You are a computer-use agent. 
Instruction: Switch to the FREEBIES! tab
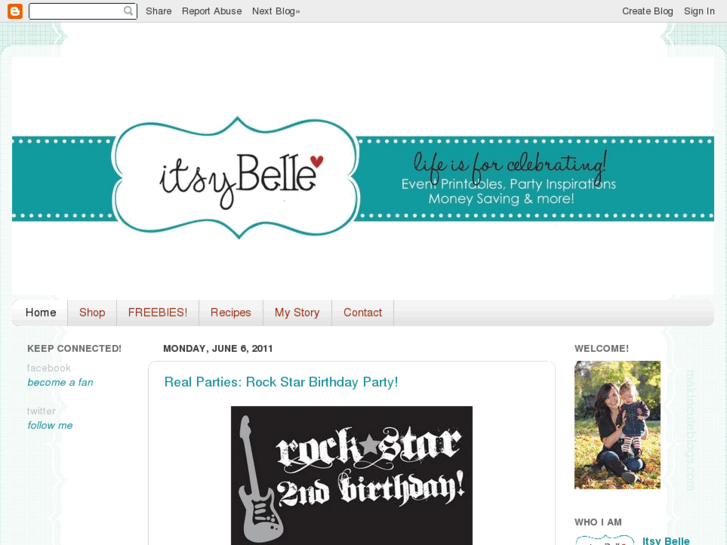(x=158, y=313)
